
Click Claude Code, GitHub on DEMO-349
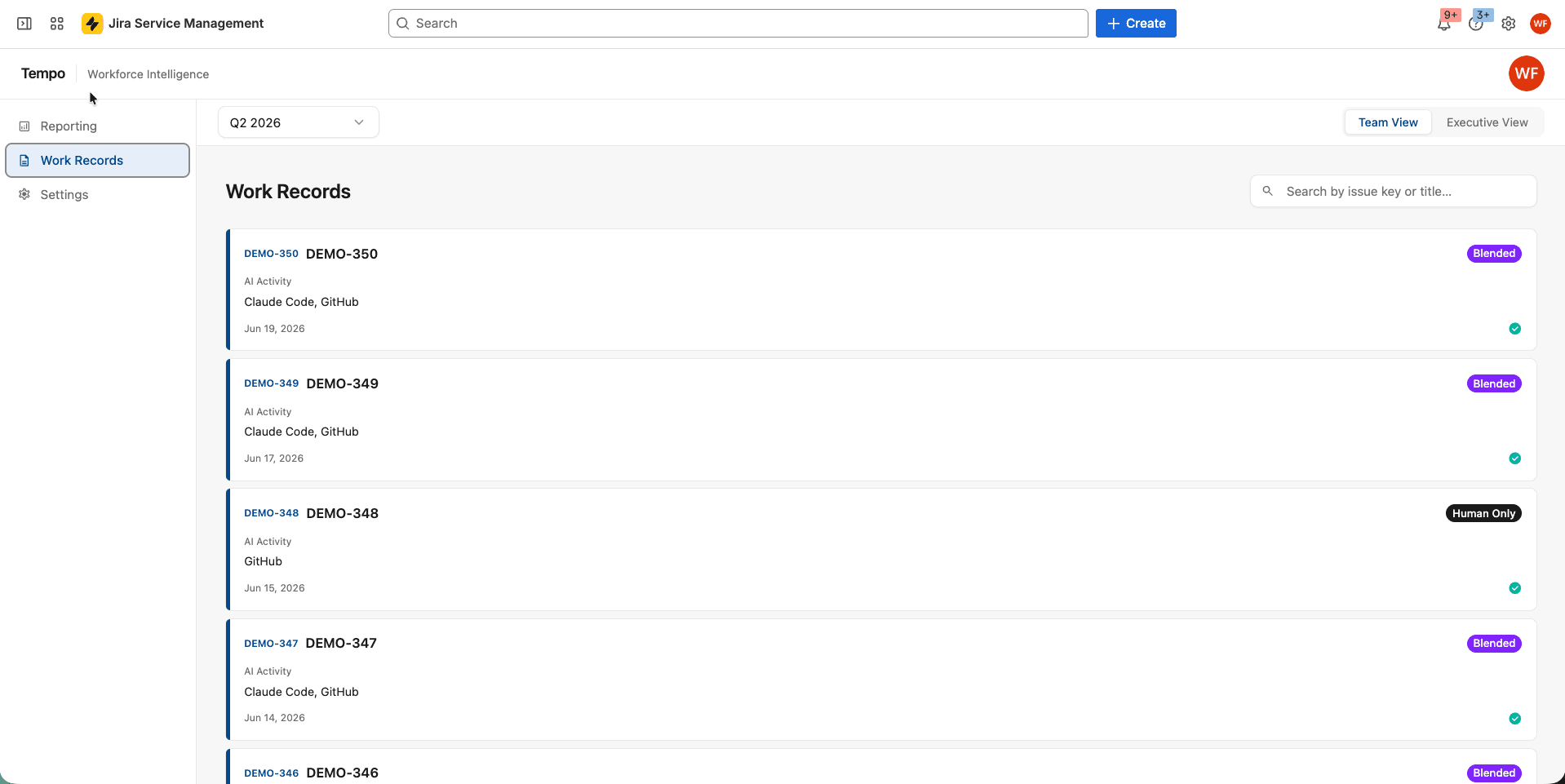301,432
